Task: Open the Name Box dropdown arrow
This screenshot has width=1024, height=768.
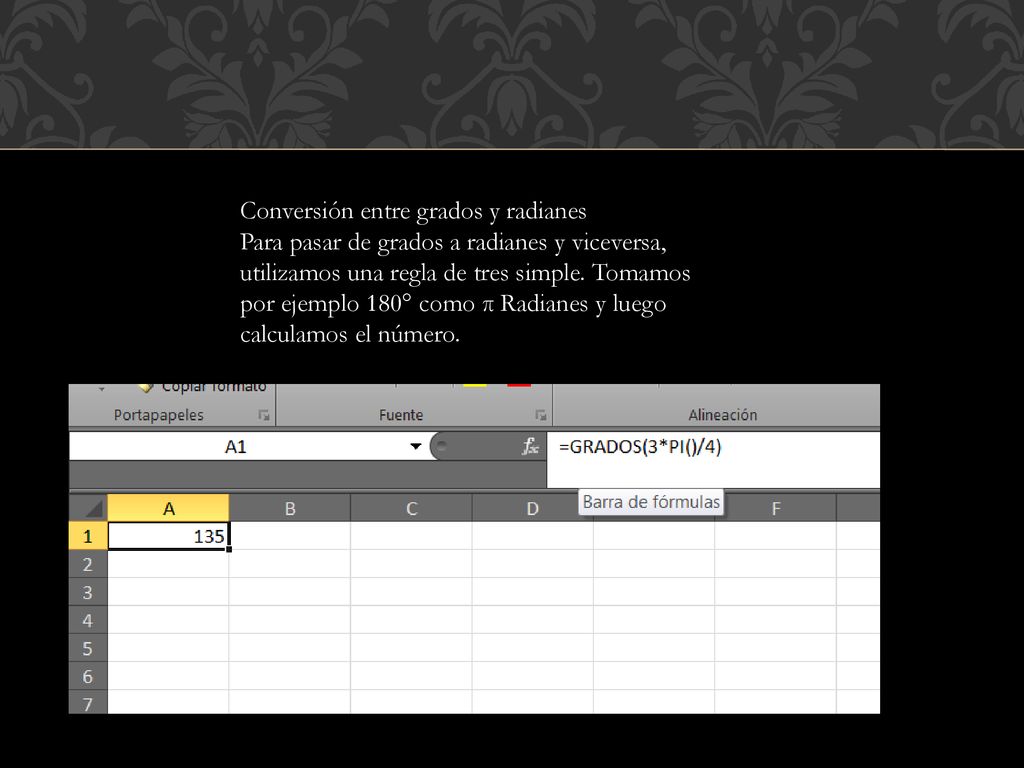Action: coord(415,447)
